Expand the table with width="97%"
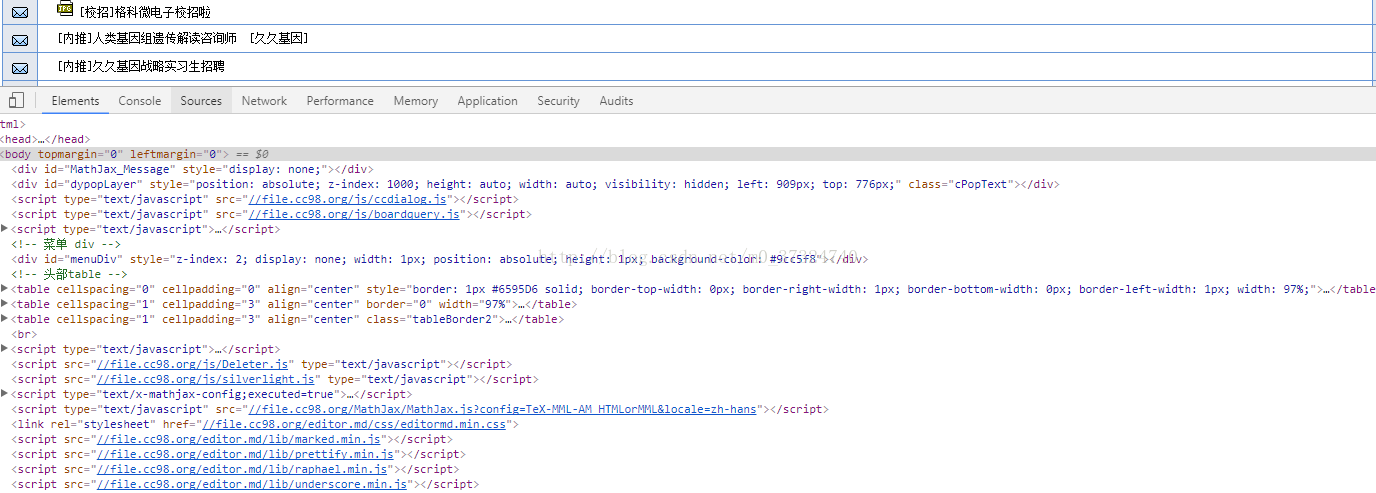 4,304
